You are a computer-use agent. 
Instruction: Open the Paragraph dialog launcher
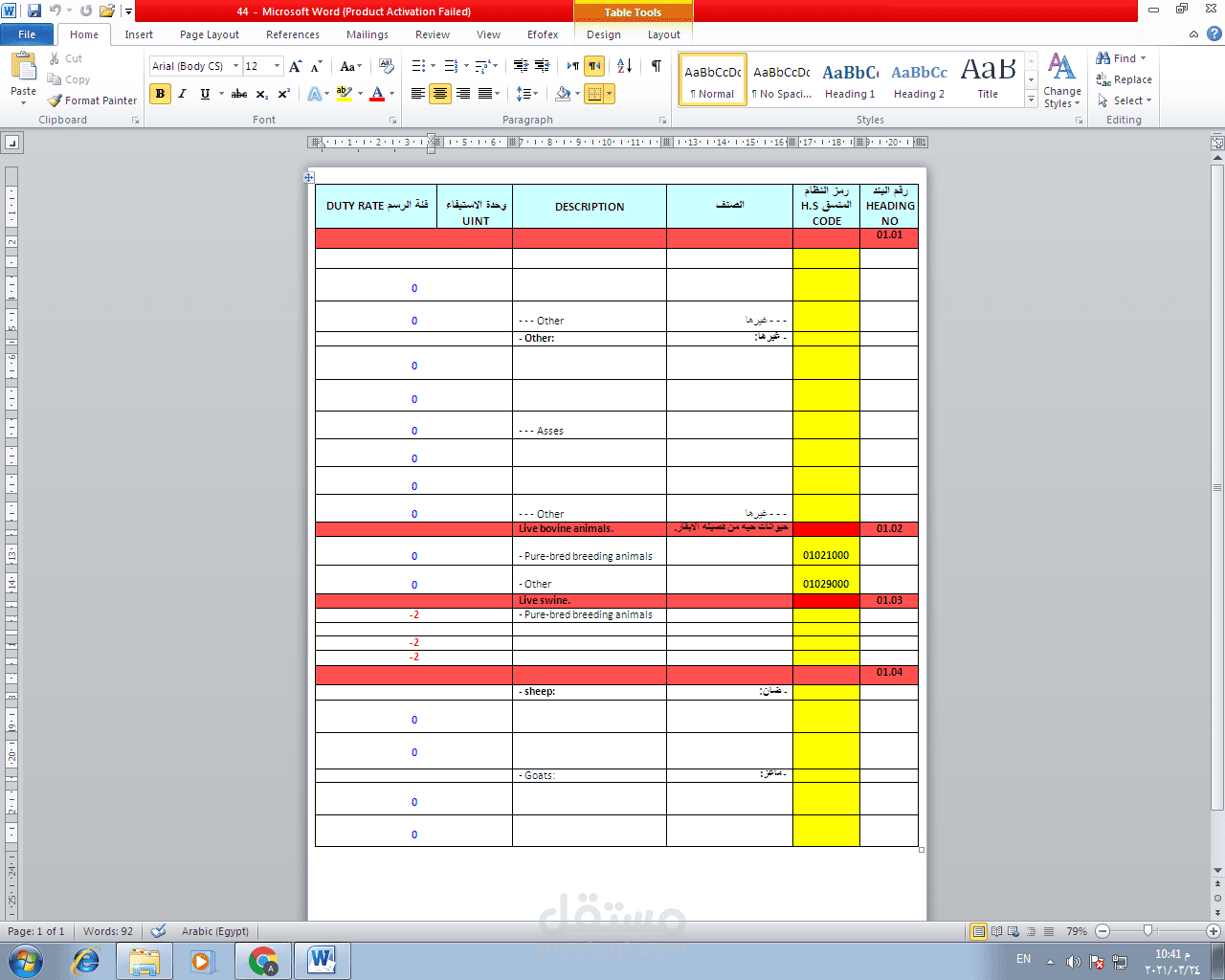(663, 121)
